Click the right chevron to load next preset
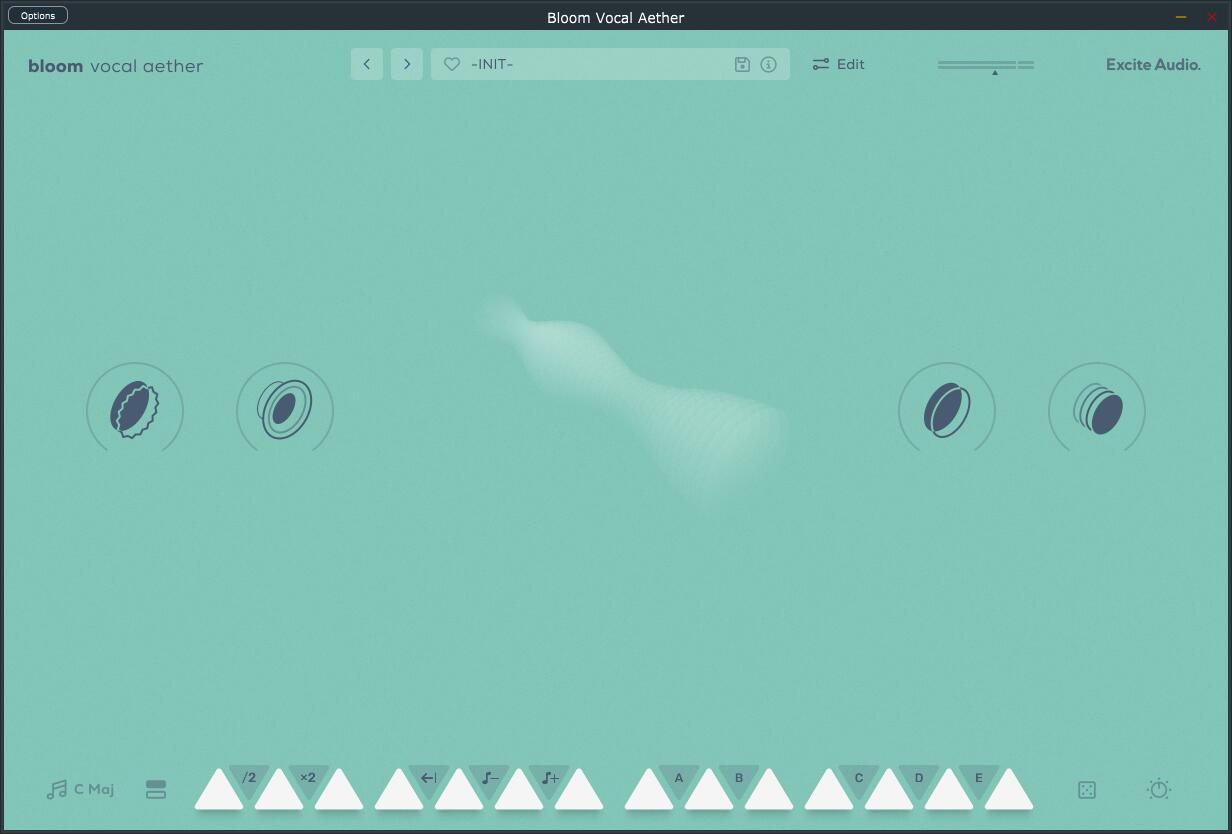1232x834 pixels. 407,63
